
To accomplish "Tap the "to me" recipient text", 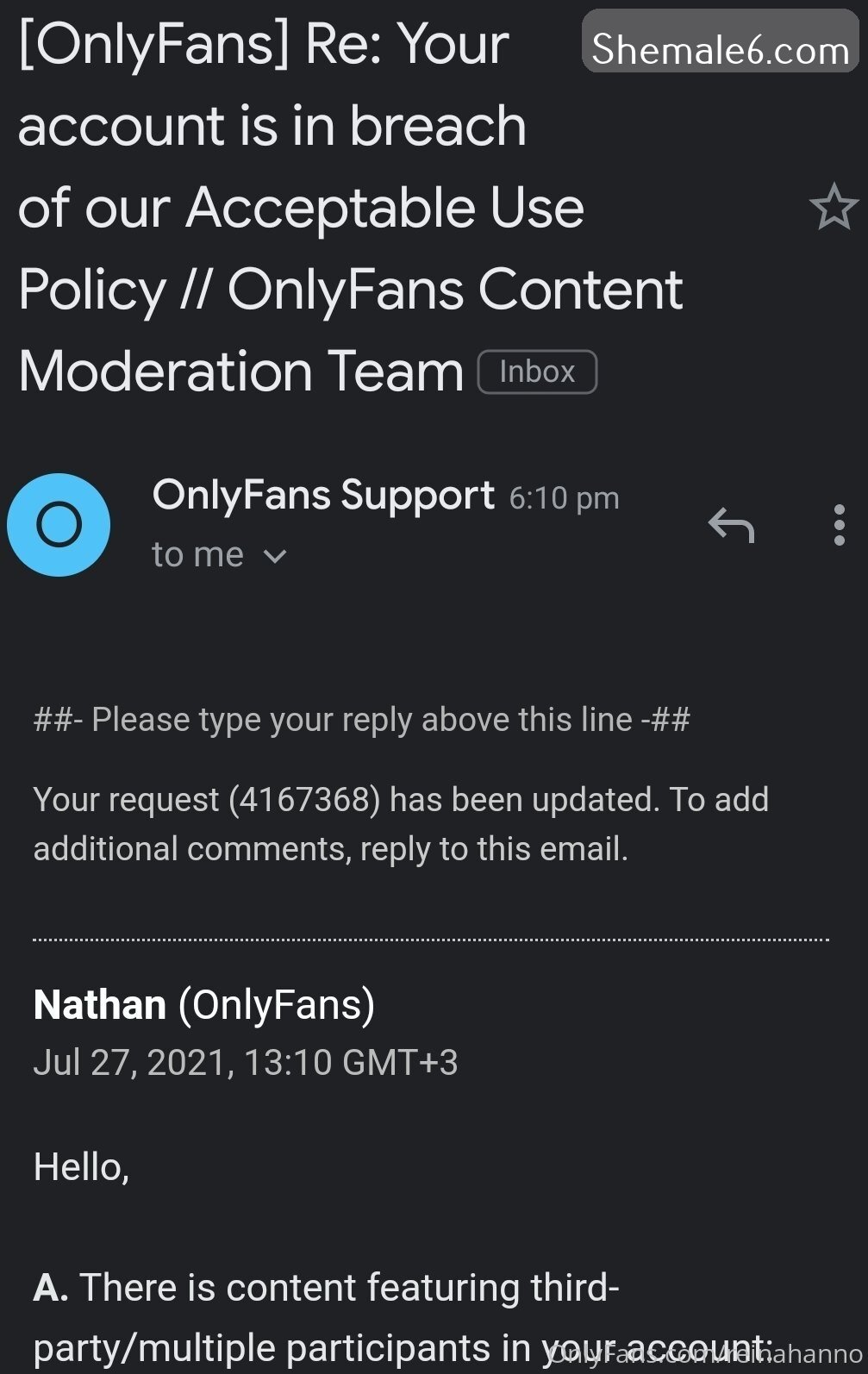I will tap(197, 555).
